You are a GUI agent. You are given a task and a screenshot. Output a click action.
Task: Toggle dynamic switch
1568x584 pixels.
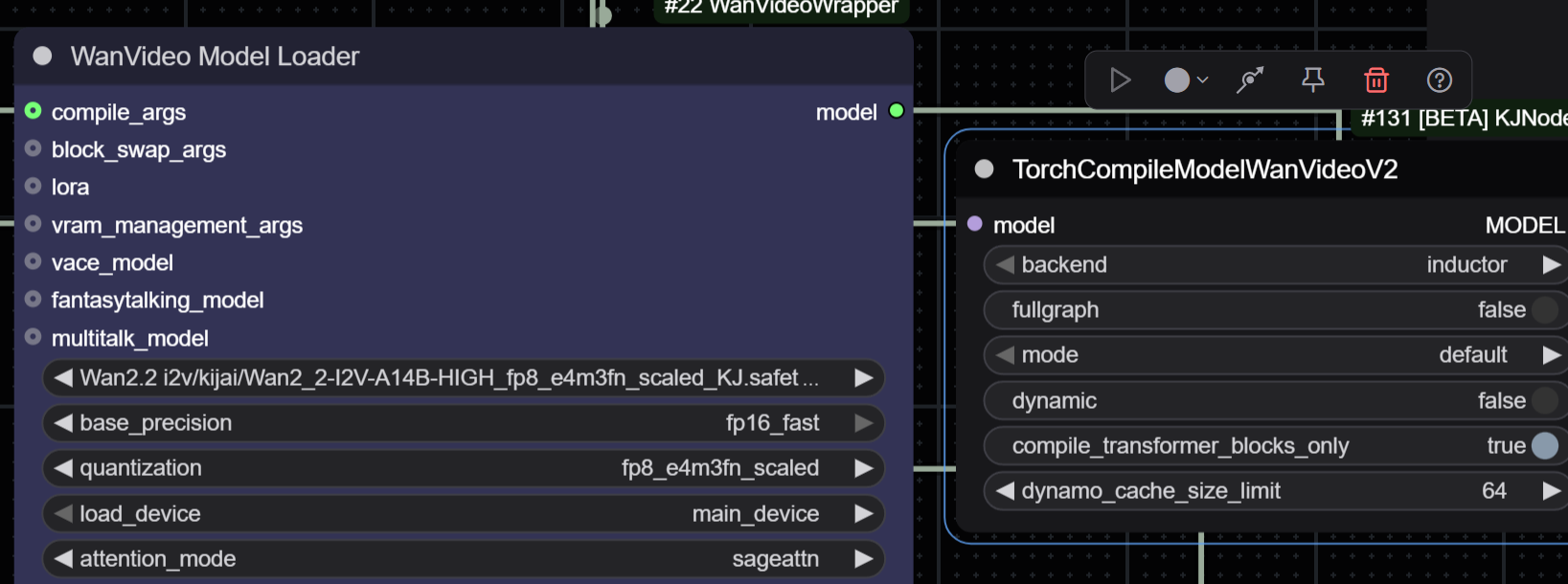click(1545, 401)
